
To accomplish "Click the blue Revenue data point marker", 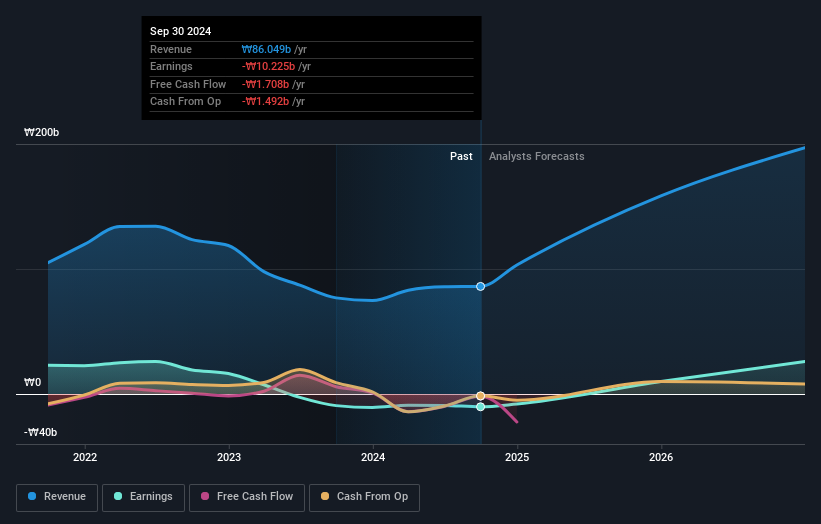I will [481, 286].
